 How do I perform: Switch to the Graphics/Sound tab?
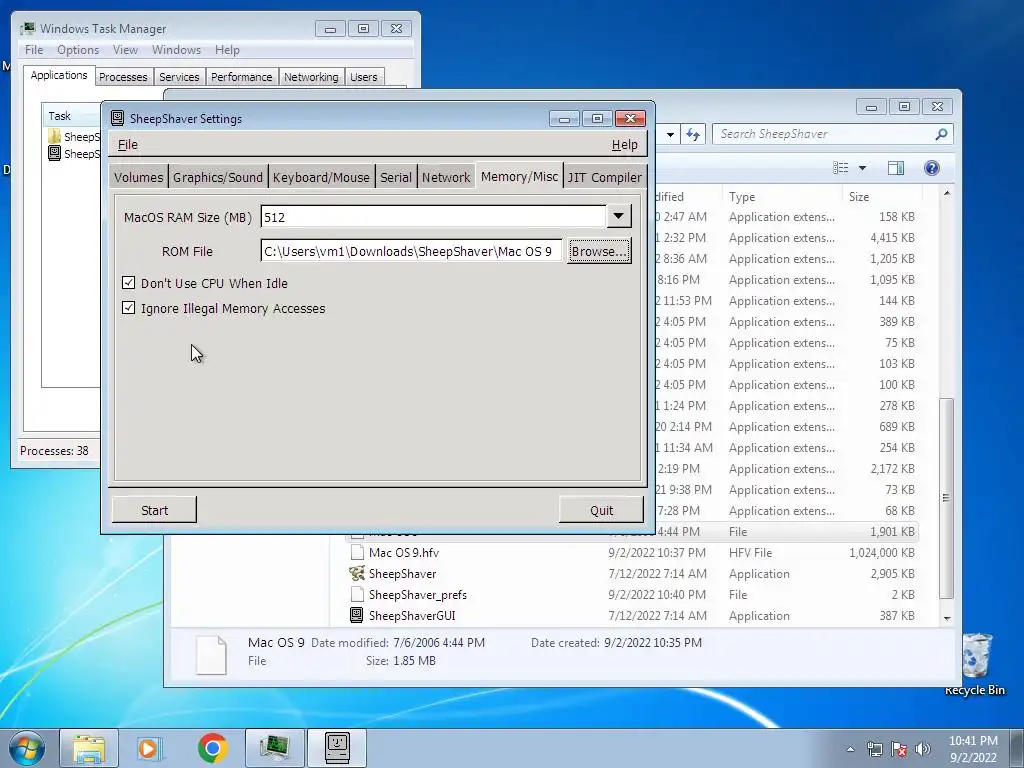click(217, 177)
